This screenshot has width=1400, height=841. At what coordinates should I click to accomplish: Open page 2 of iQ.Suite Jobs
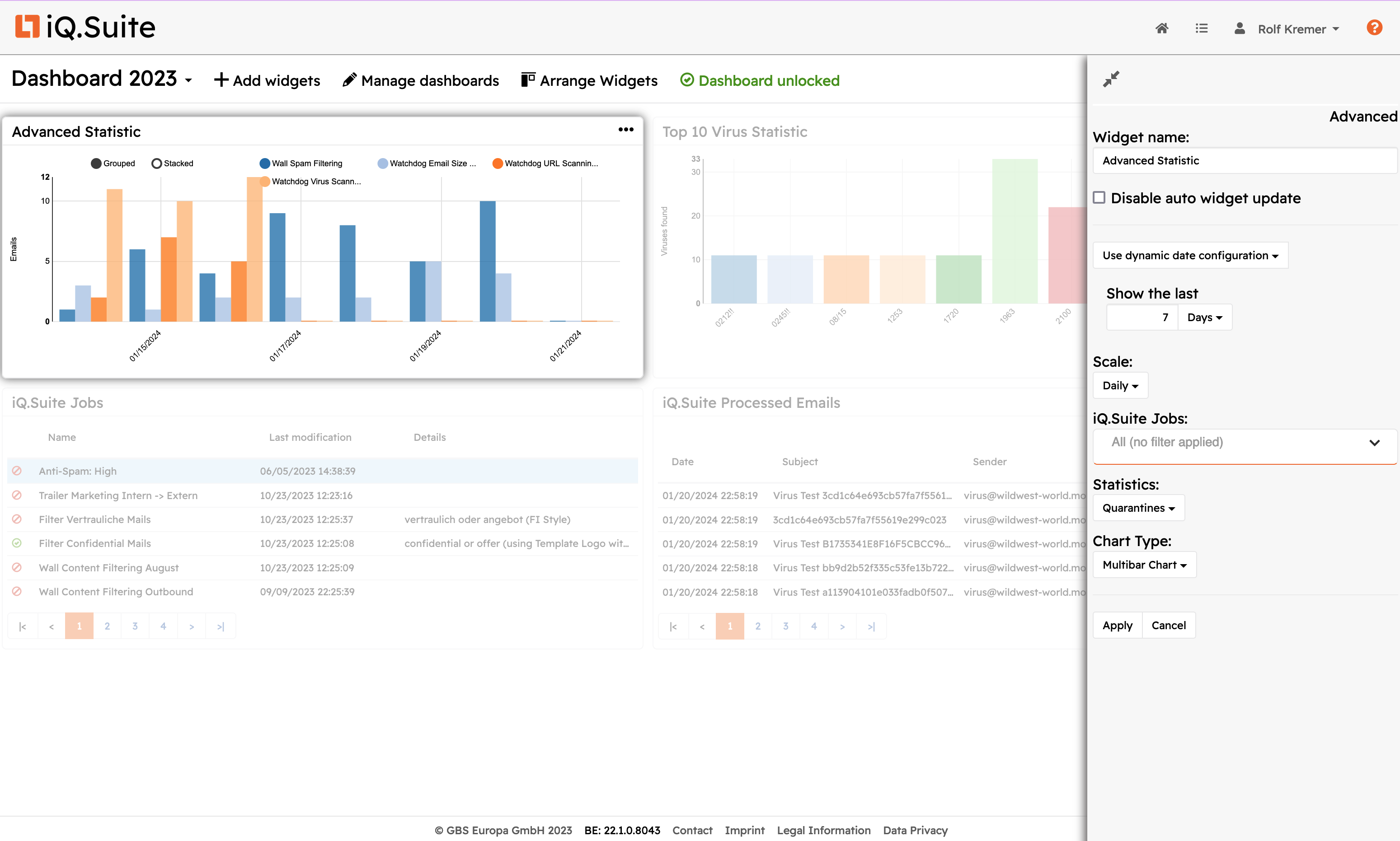[x=107, y=626]
